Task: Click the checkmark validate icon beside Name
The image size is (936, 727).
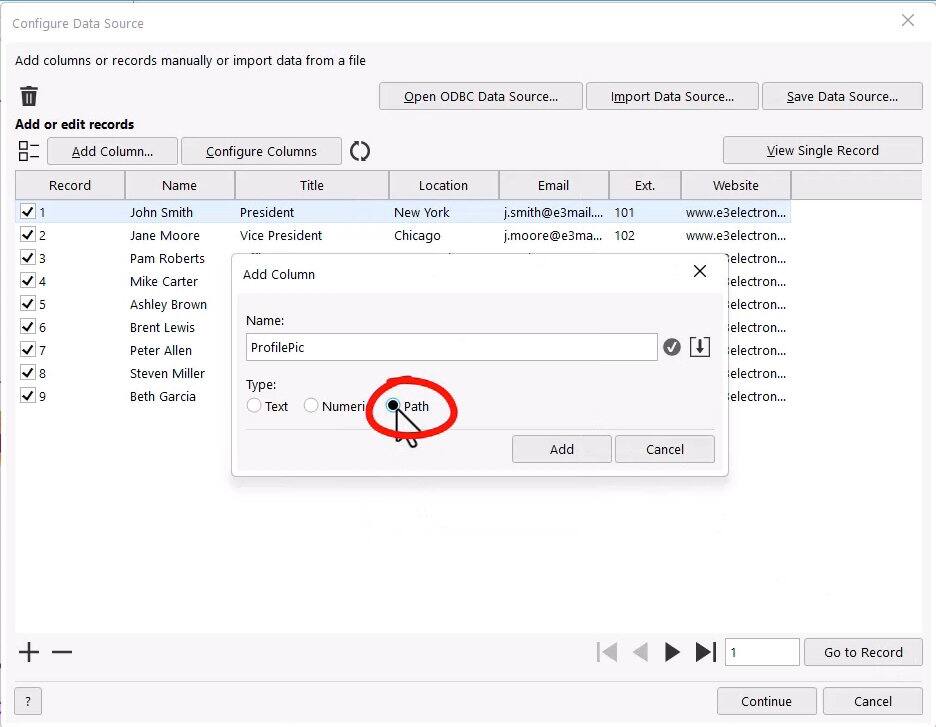Action: click(x=672, y=347)
